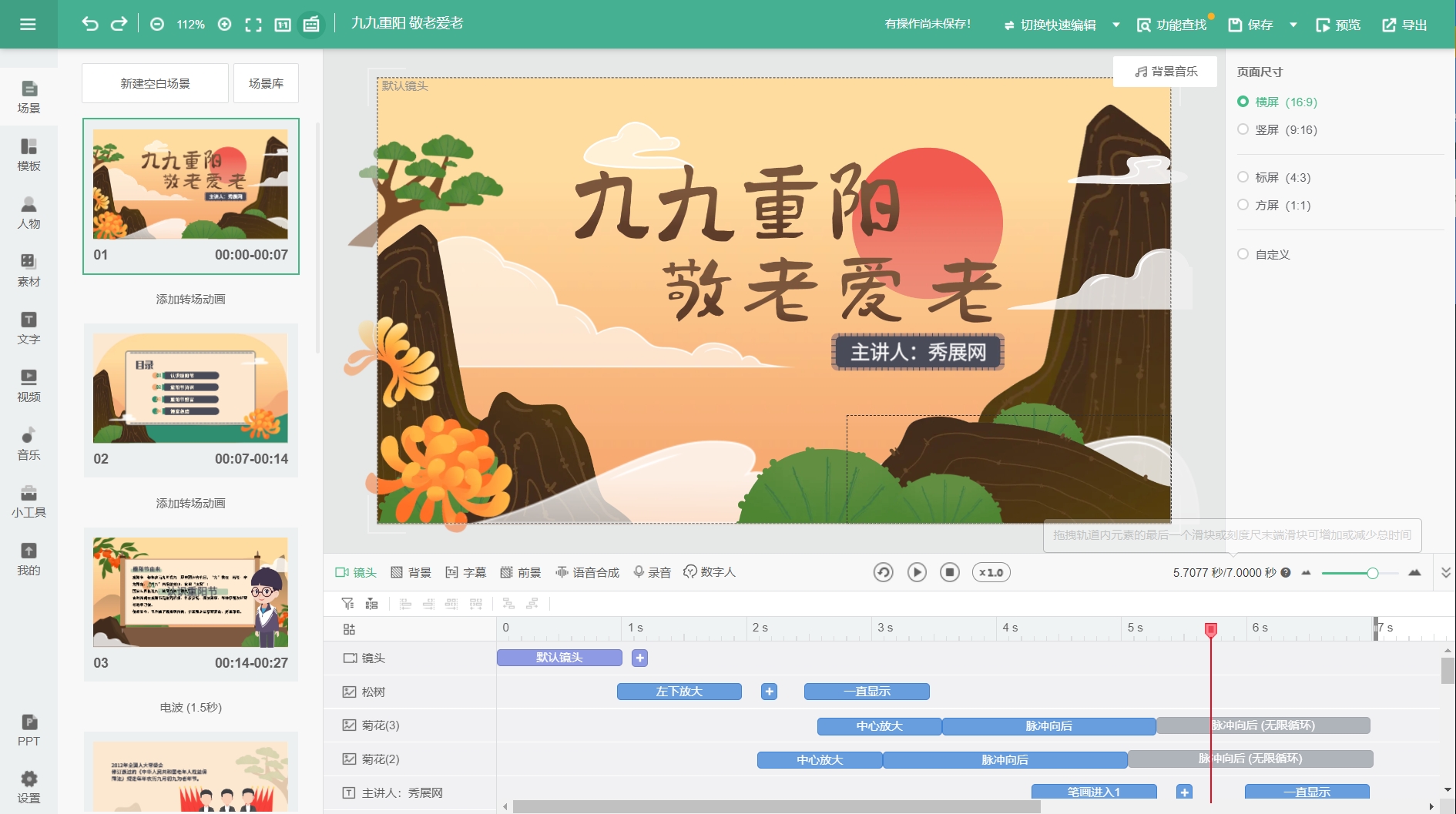Set canvas to 1:1 actual size
This screenshot has width=1456, height=814.
coord(283,25)
